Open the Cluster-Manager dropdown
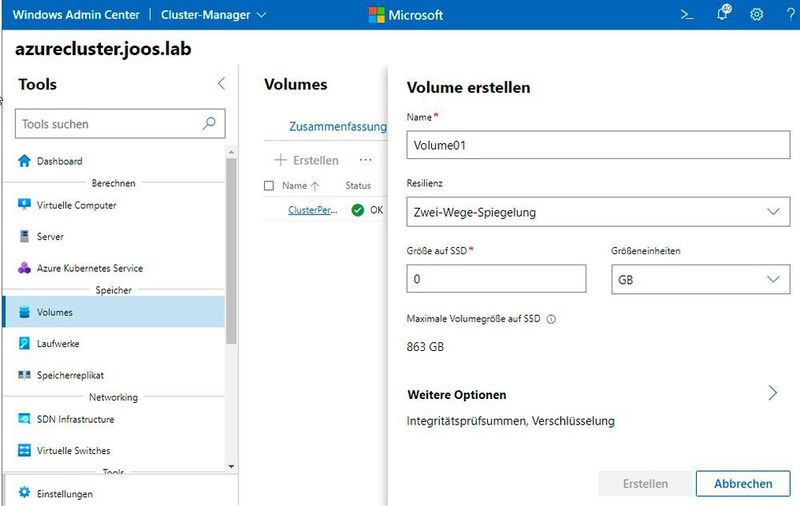Viewport: 800px width, 506px height. coord(213,15)
